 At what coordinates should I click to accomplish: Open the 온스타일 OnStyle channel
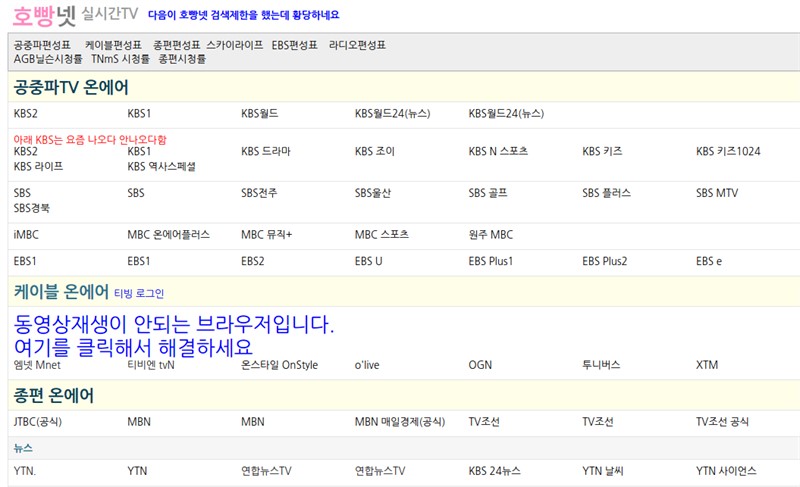279,365
